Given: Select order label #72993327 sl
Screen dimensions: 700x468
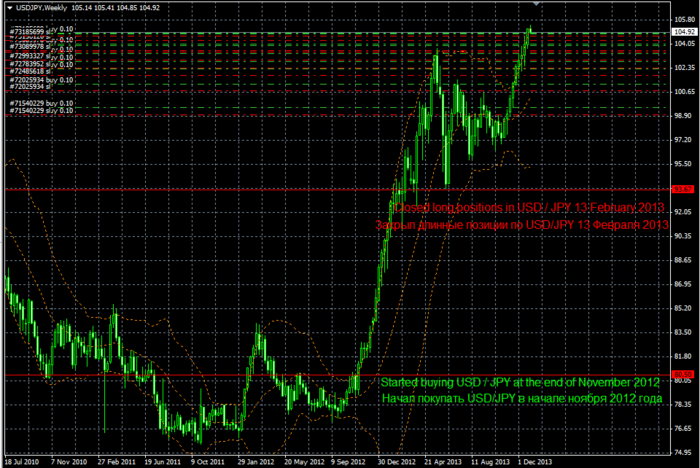Looking at the screenshot, I should tap(30, 56).
